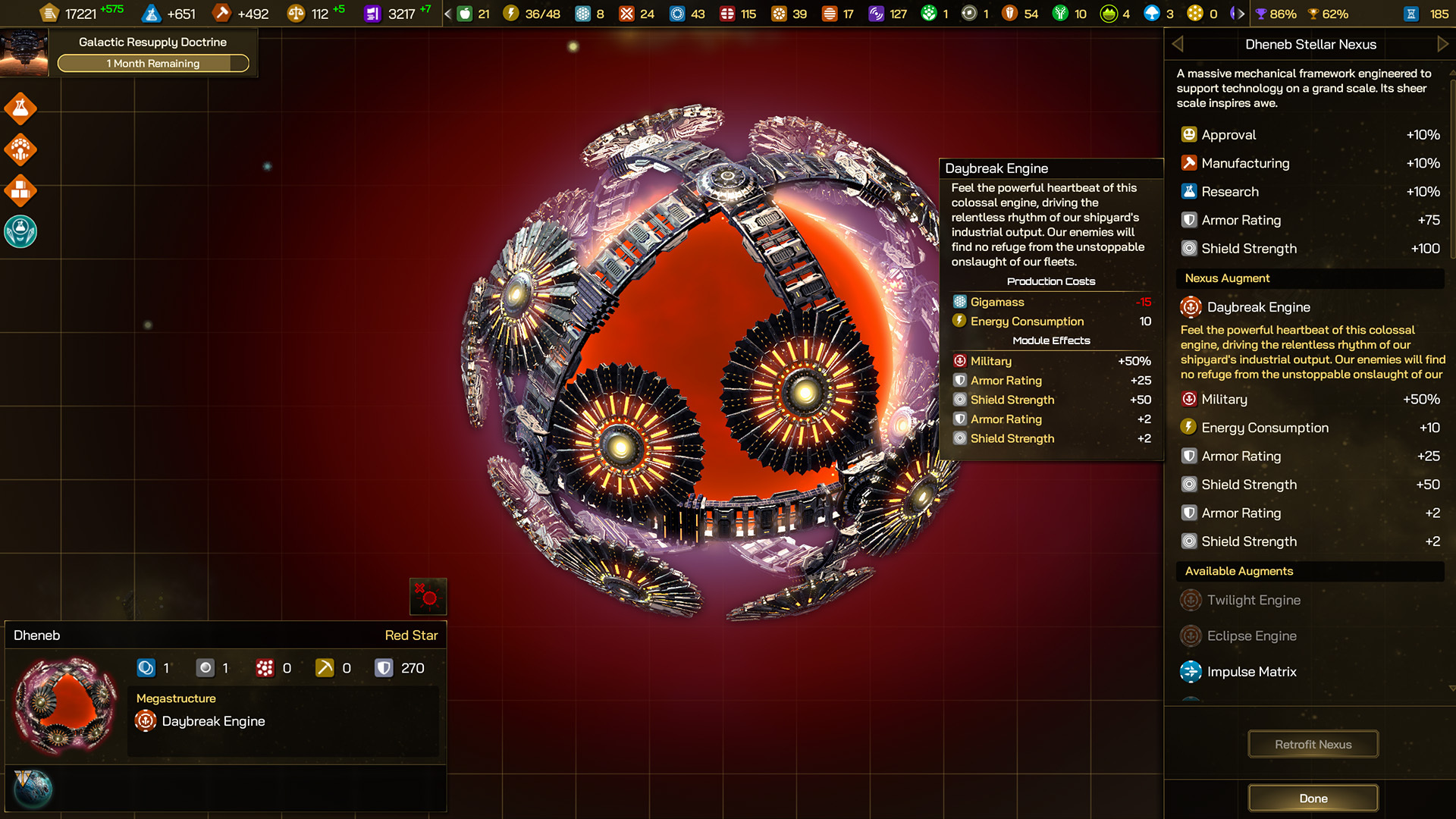Viewport: 1456px width, 819px height.
Task: Click the Daybreak Engine icon under Nexus Augment
Action: pyautogui.click(x=1191, y=307)
